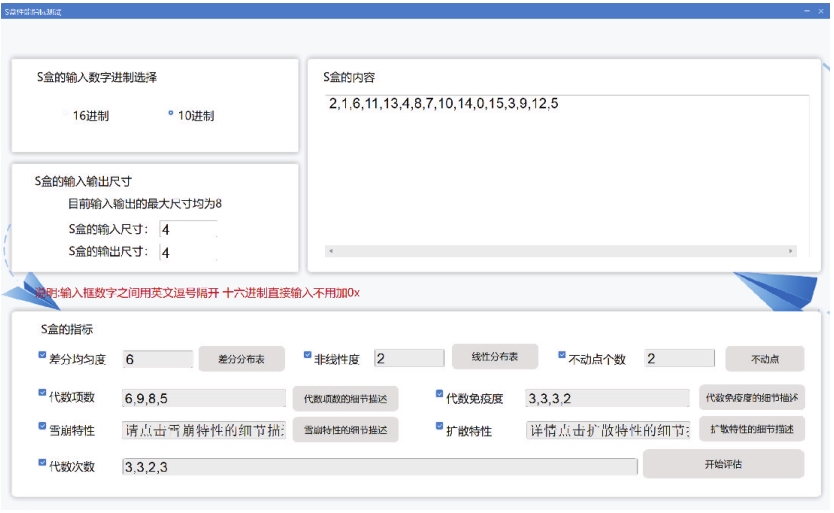This screenshot has width=834, height=513.
Task: Select the 10进制 radio button
Action: click(x=172, y=114)
